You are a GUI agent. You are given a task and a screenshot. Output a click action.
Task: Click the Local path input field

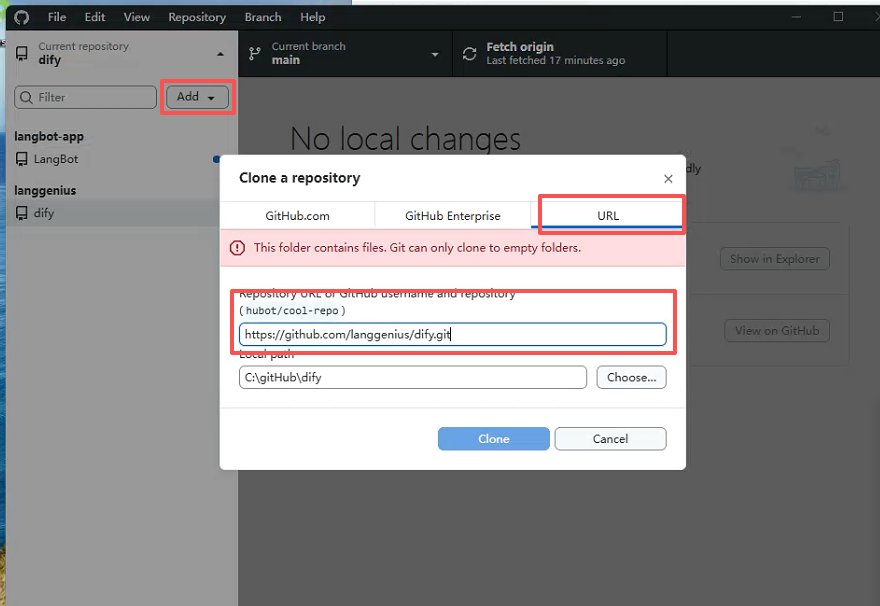[x=412, y=377]
